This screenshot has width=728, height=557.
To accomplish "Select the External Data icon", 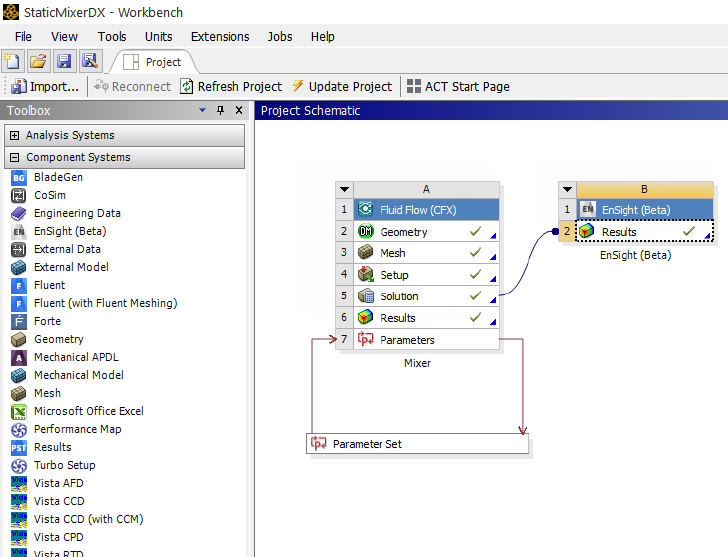I will point(19,249).
